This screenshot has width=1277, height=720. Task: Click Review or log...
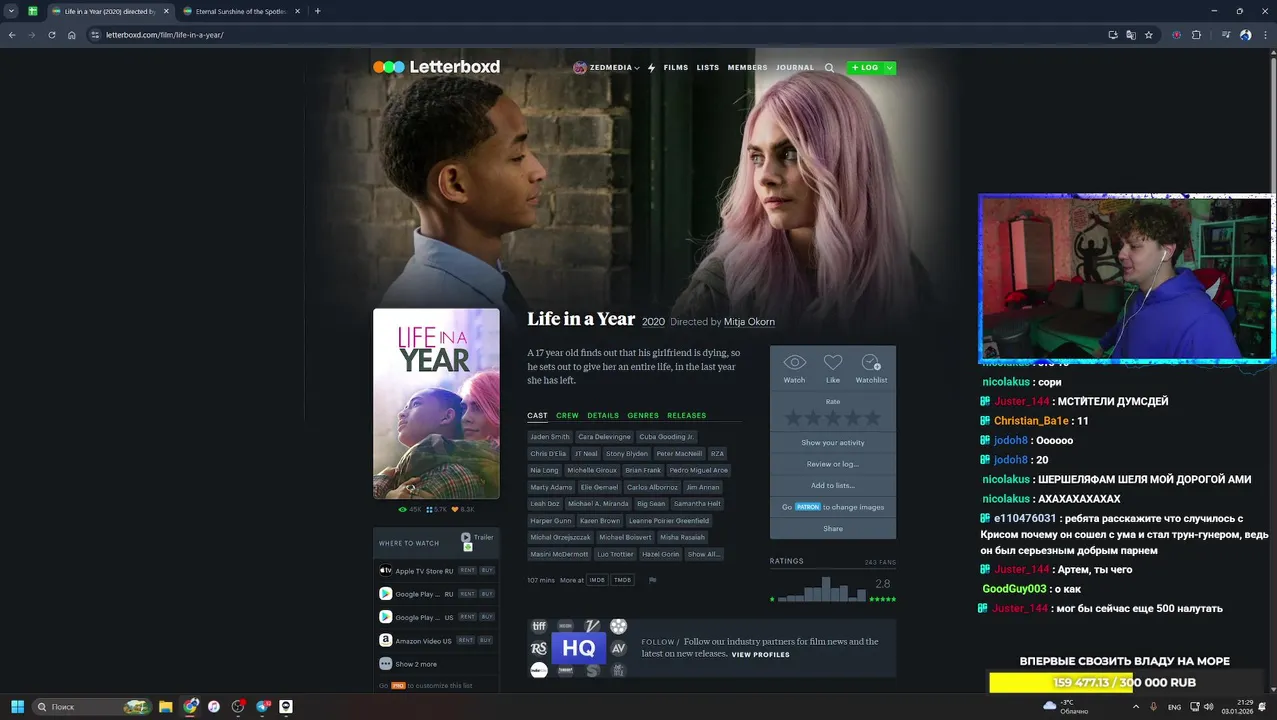[x=833, y=464]
